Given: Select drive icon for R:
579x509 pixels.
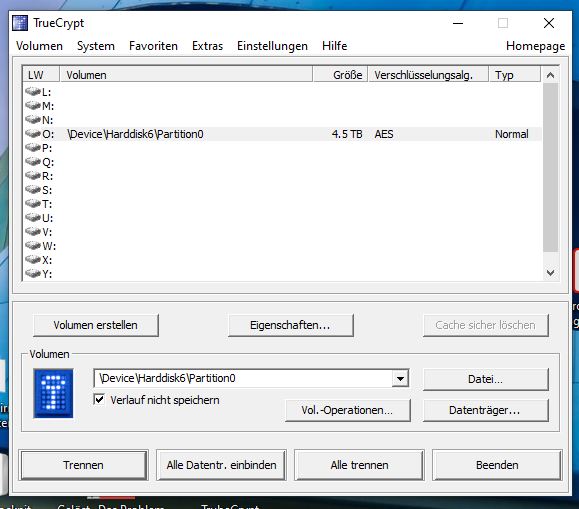Looking at the screenshot, I should (33, 175).
